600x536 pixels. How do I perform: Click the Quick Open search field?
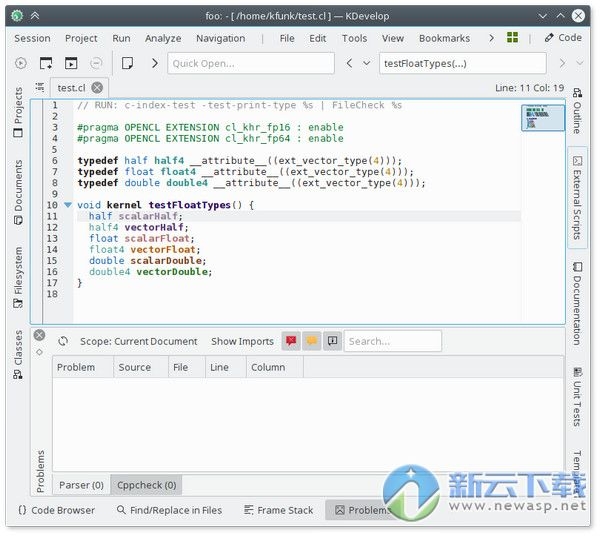250,63
